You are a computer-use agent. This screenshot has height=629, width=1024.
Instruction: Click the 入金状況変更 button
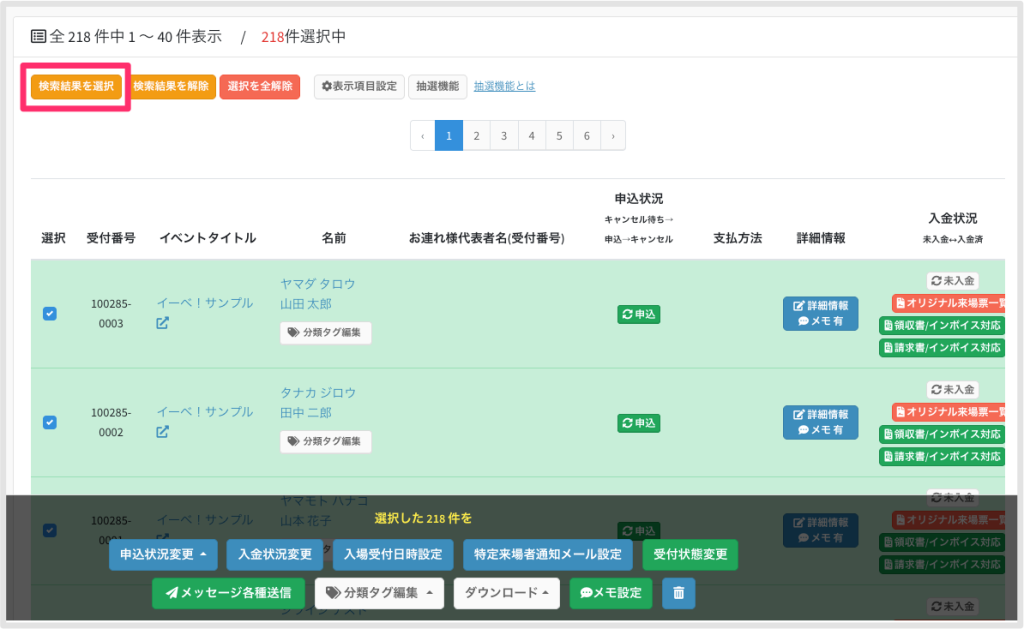point(275,555)
